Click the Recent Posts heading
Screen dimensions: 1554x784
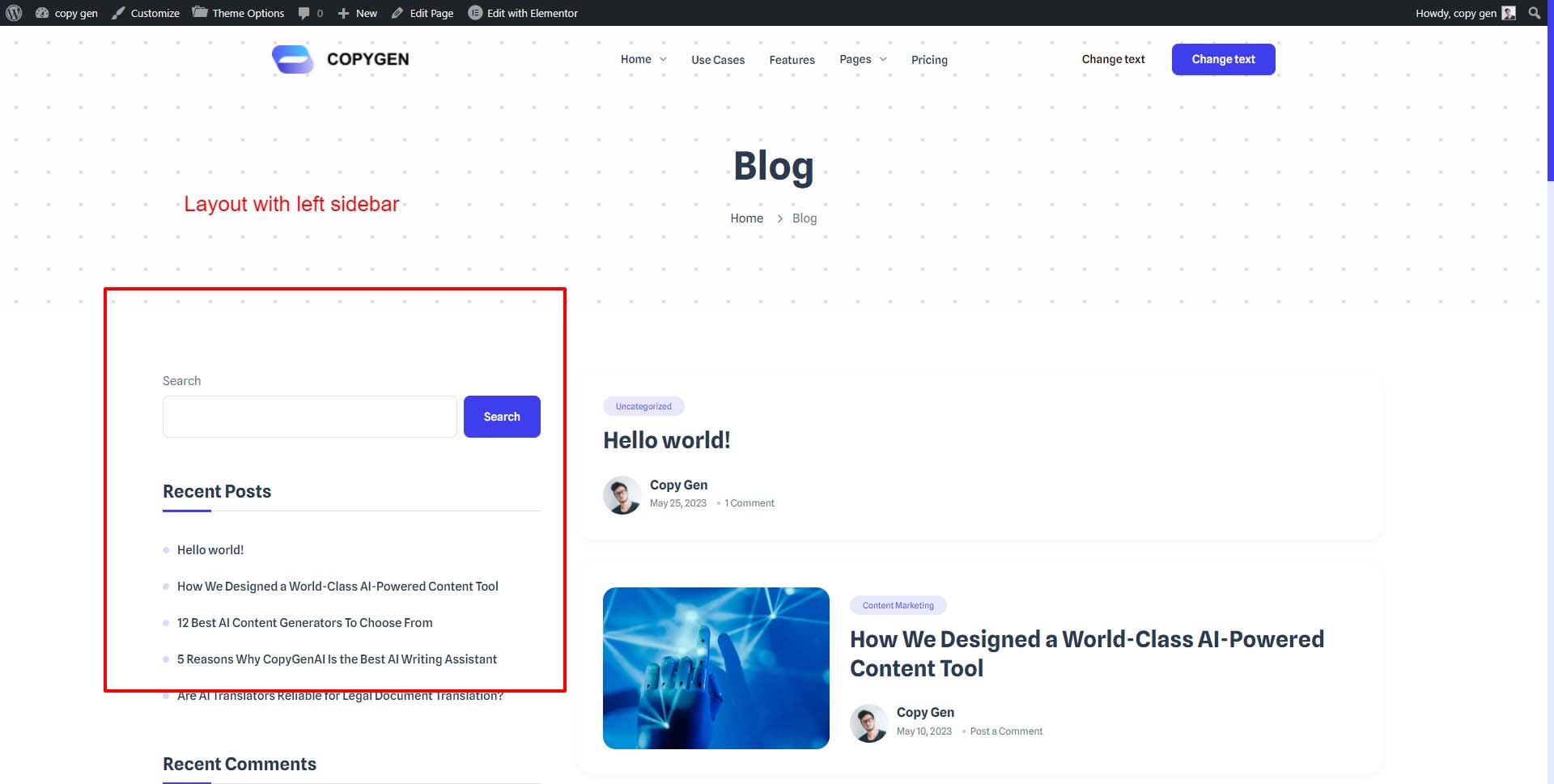click(x=217, y=491)
